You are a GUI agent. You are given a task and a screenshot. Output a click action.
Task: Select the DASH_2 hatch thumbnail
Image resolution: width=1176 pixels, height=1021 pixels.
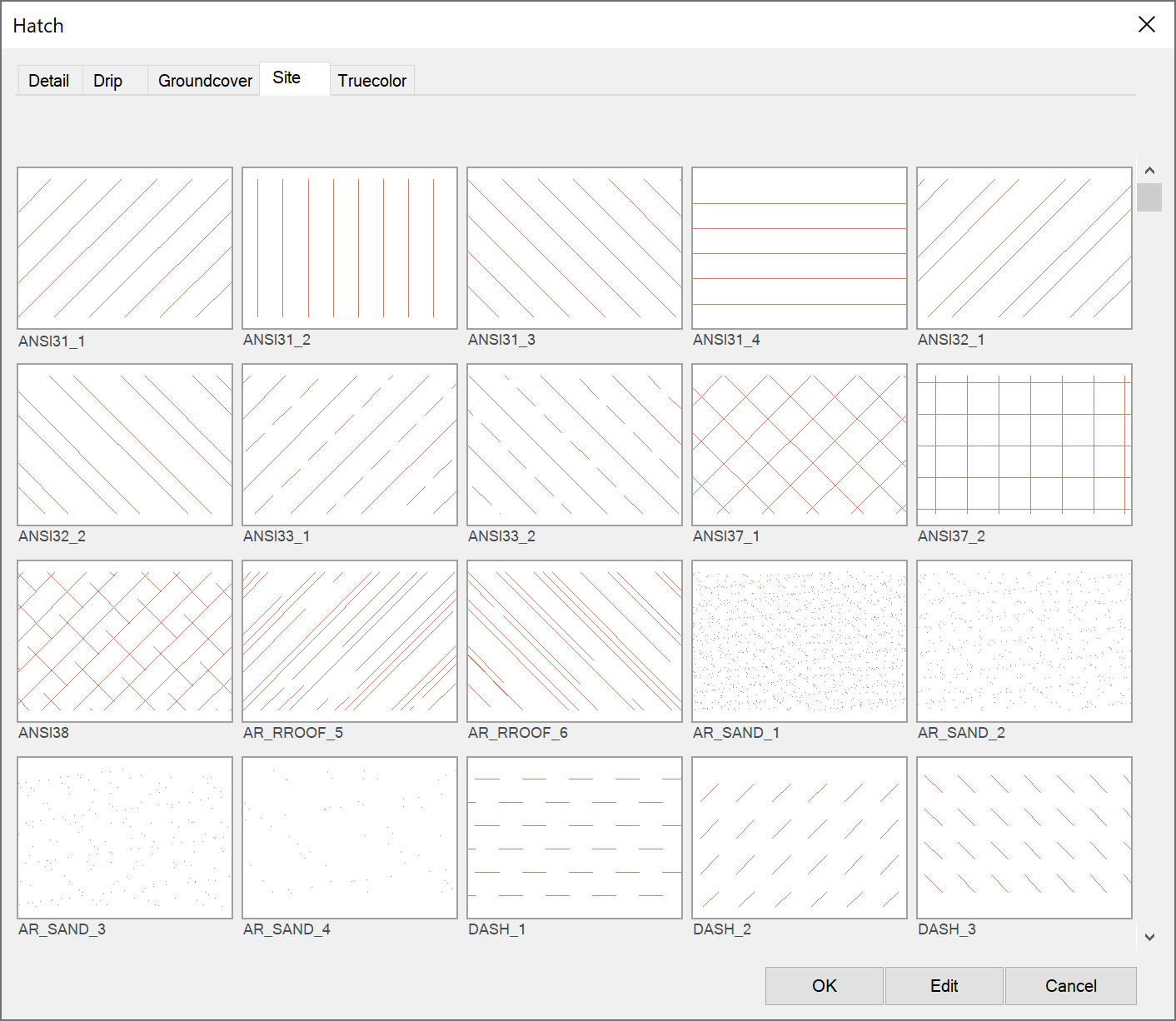coord(800,838)
